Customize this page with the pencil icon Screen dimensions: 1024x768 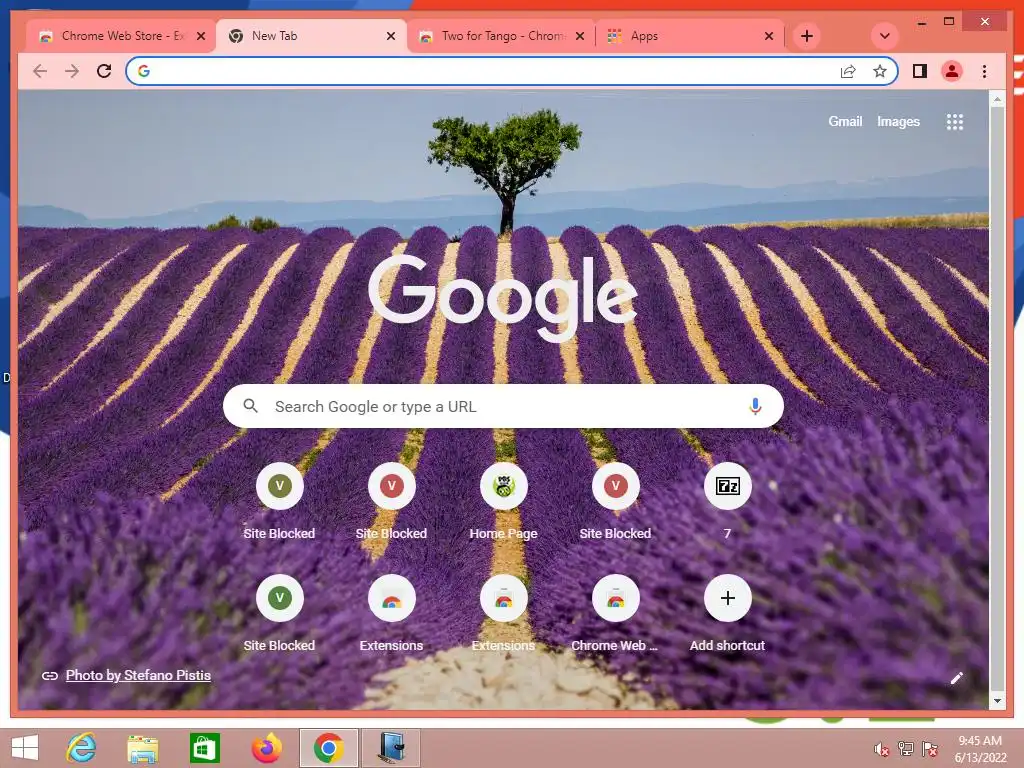point(957,678)
